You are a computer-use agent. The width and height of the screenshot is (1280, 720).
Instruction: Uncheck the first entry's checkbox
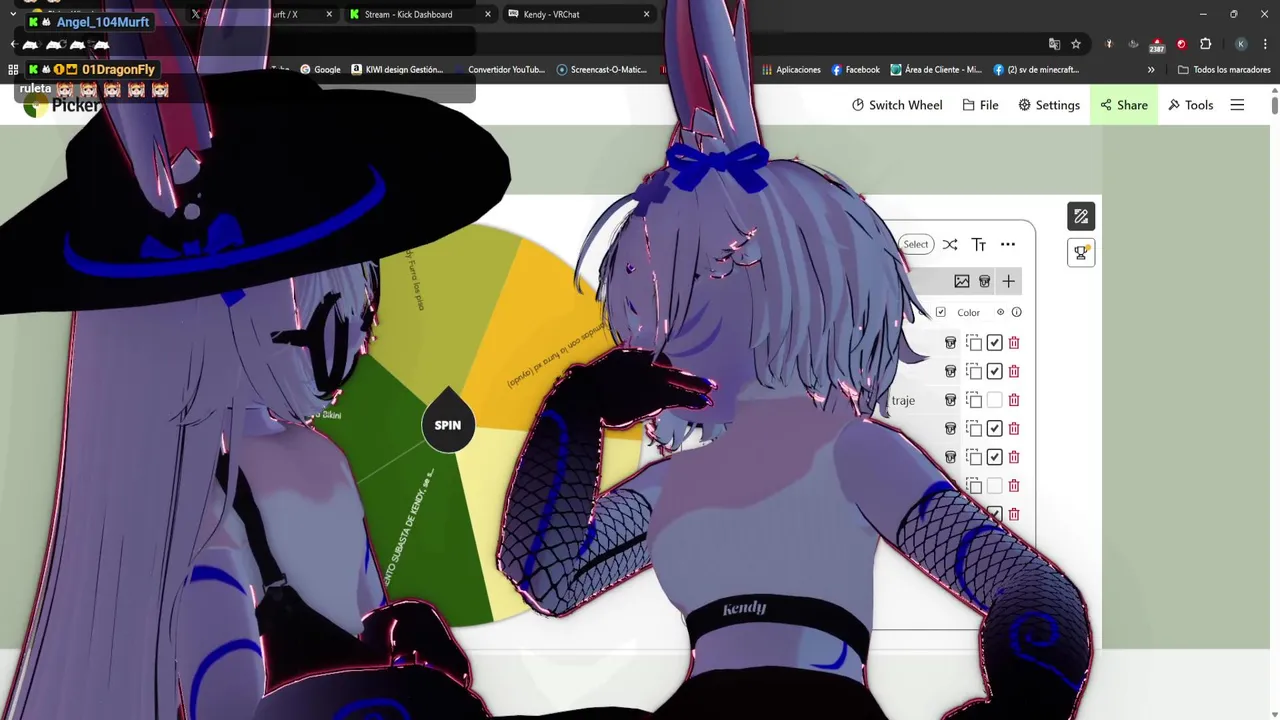994,343
